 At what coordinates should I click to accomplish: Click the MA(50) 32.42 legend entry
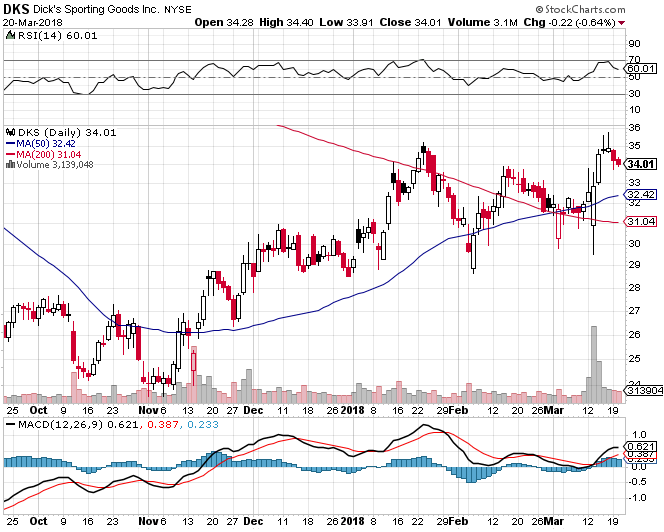(x=41, y=144)
